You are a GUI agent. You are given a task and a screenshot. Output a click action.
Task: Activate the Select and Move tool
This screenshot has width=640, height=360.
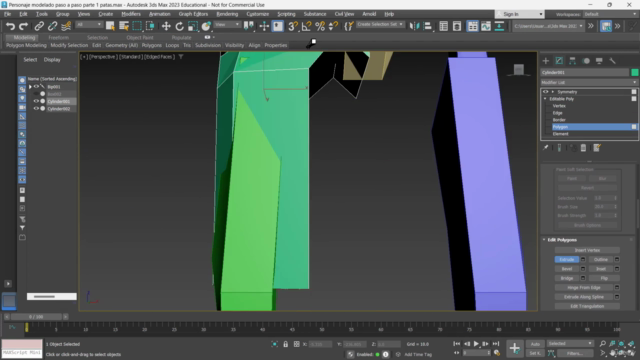(166, 26)
